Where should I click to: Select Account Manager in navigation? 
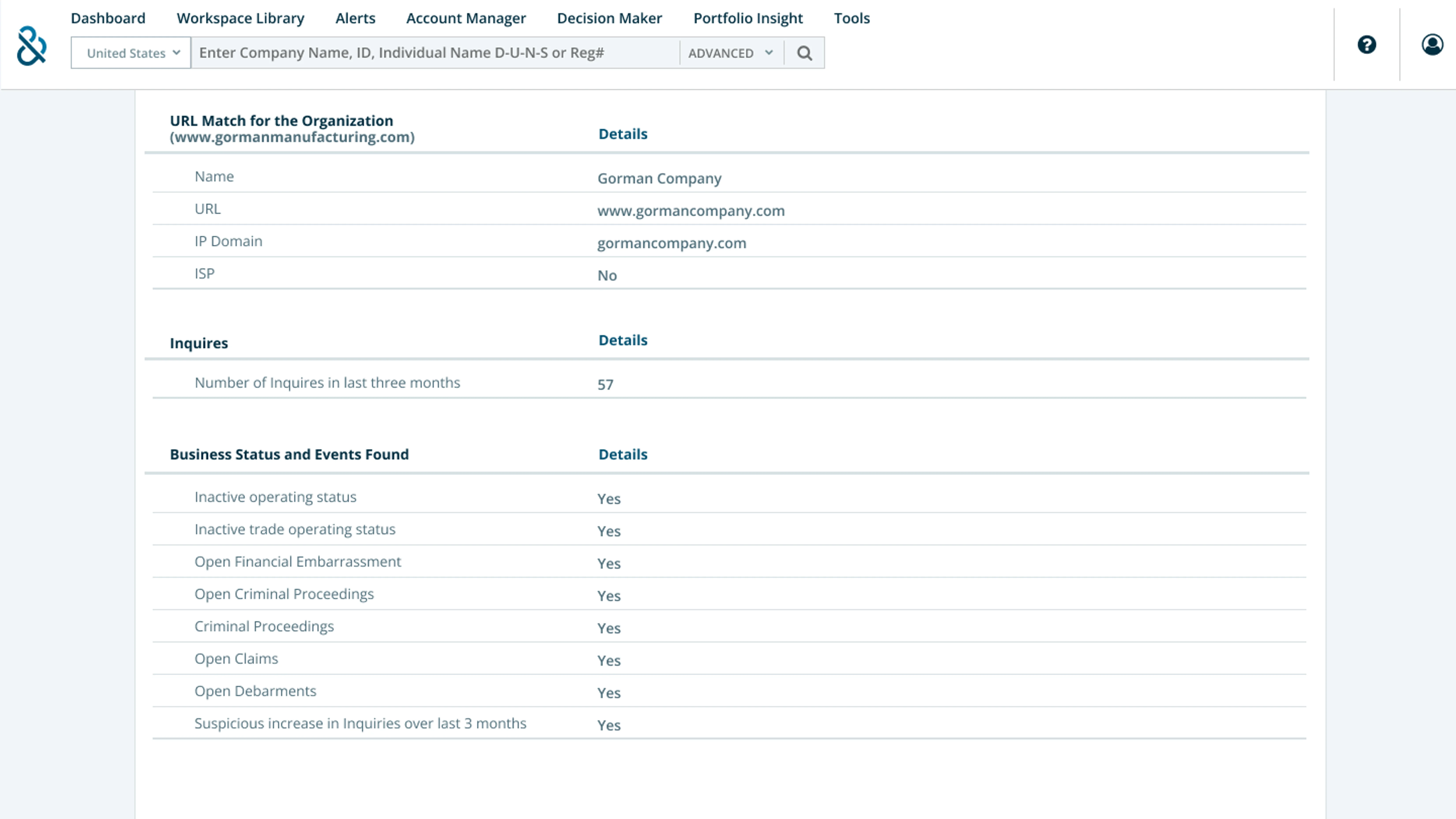pyautogui.click(x=466, y=18)
